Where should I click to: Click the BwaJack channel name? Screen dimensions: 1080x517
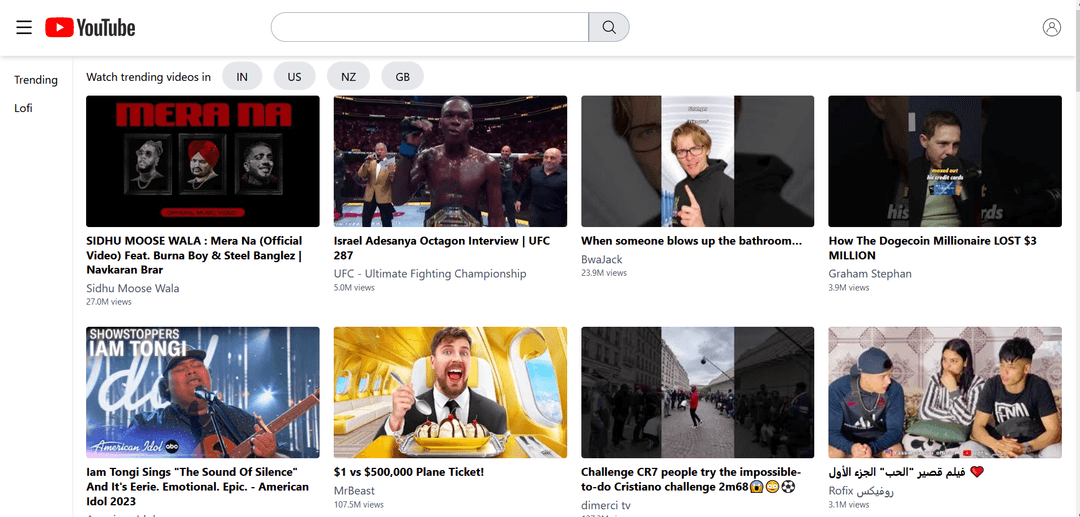(602, 259)
